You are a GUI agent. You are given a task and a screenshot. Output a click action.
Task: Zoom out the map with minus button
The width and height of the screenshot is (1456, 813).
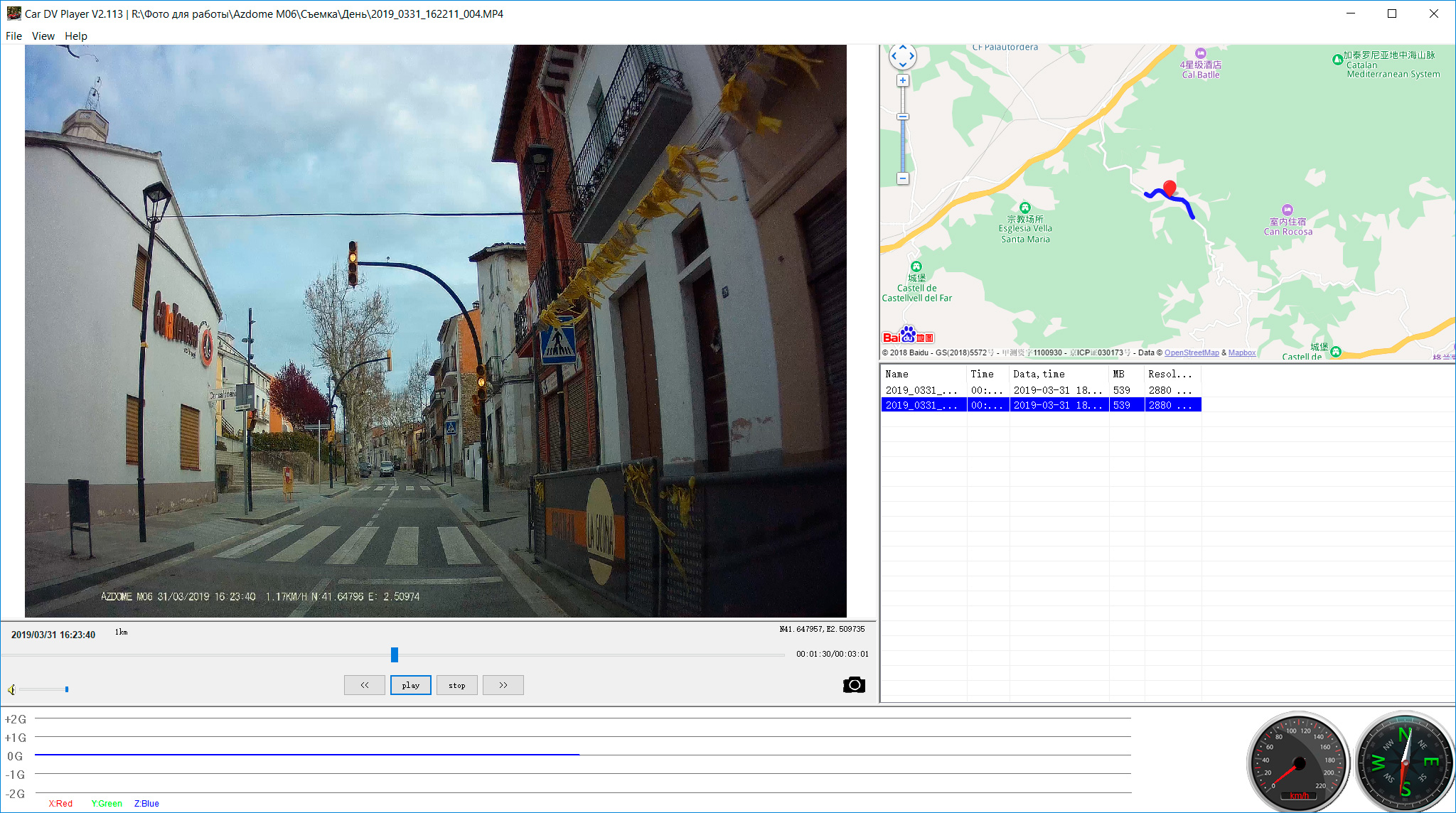[903, 178]
